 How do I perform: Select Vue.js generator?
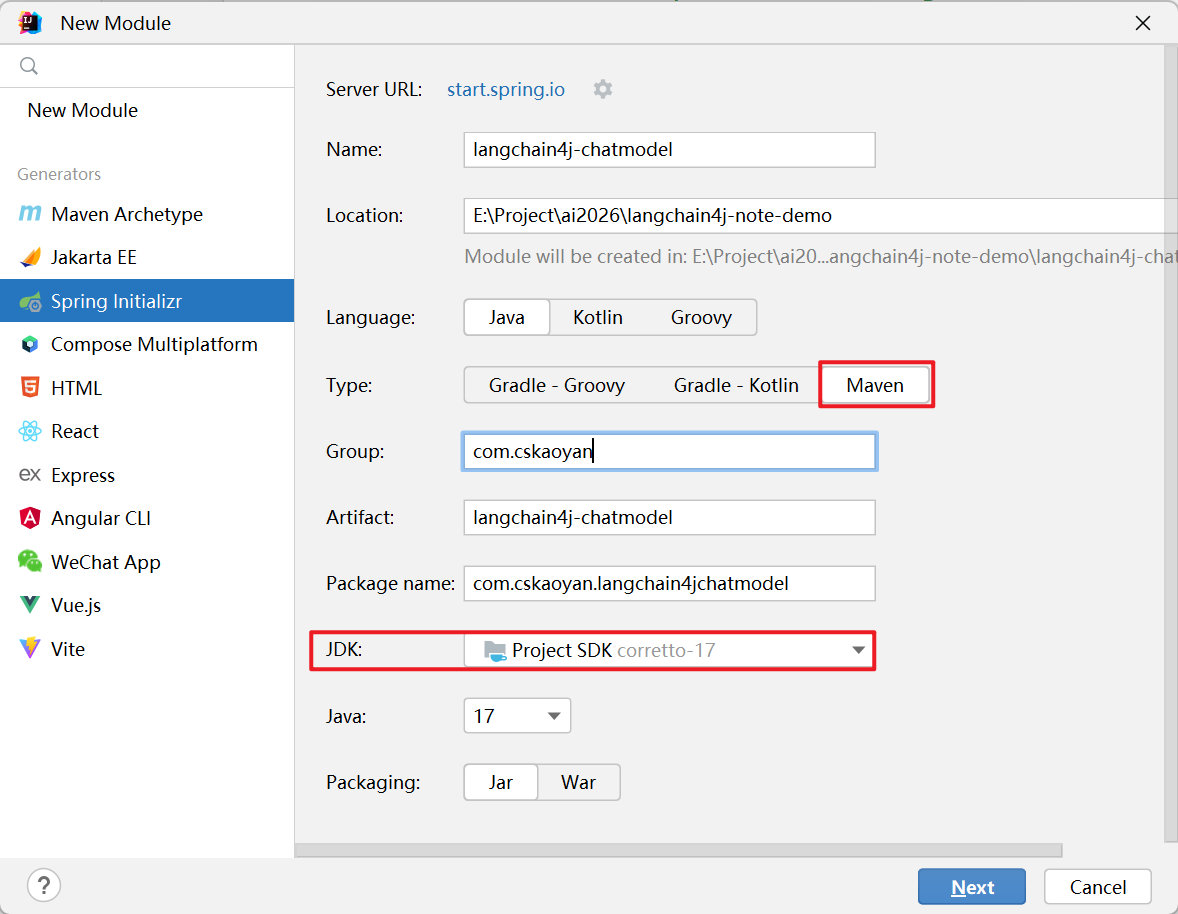tap(147, 605)
